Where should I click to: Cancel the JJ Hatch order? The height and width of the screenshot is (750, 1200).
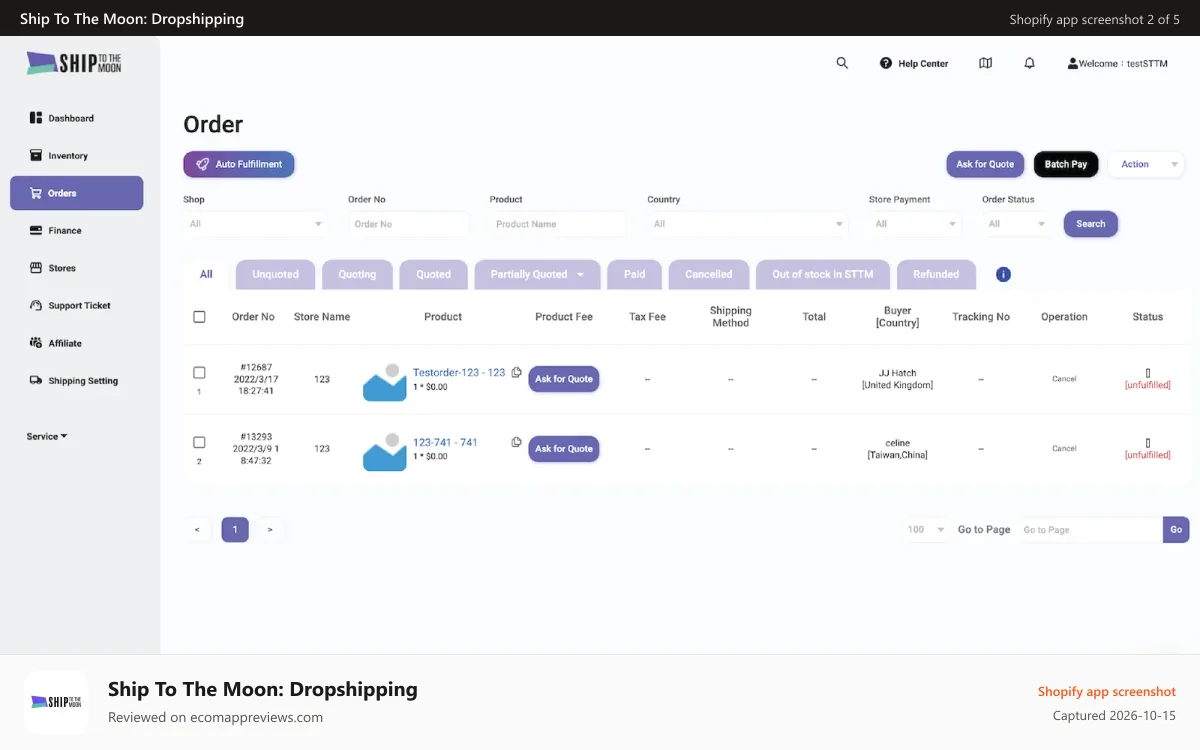(x=1064, y=379)
